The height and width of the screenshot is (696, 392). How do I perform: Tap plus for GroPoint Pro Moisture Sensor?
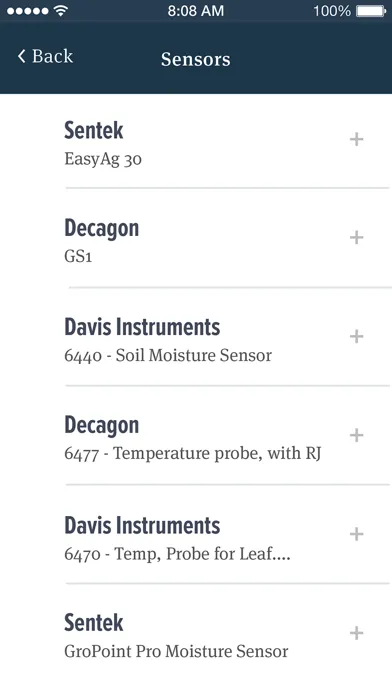tap(356, 633)
